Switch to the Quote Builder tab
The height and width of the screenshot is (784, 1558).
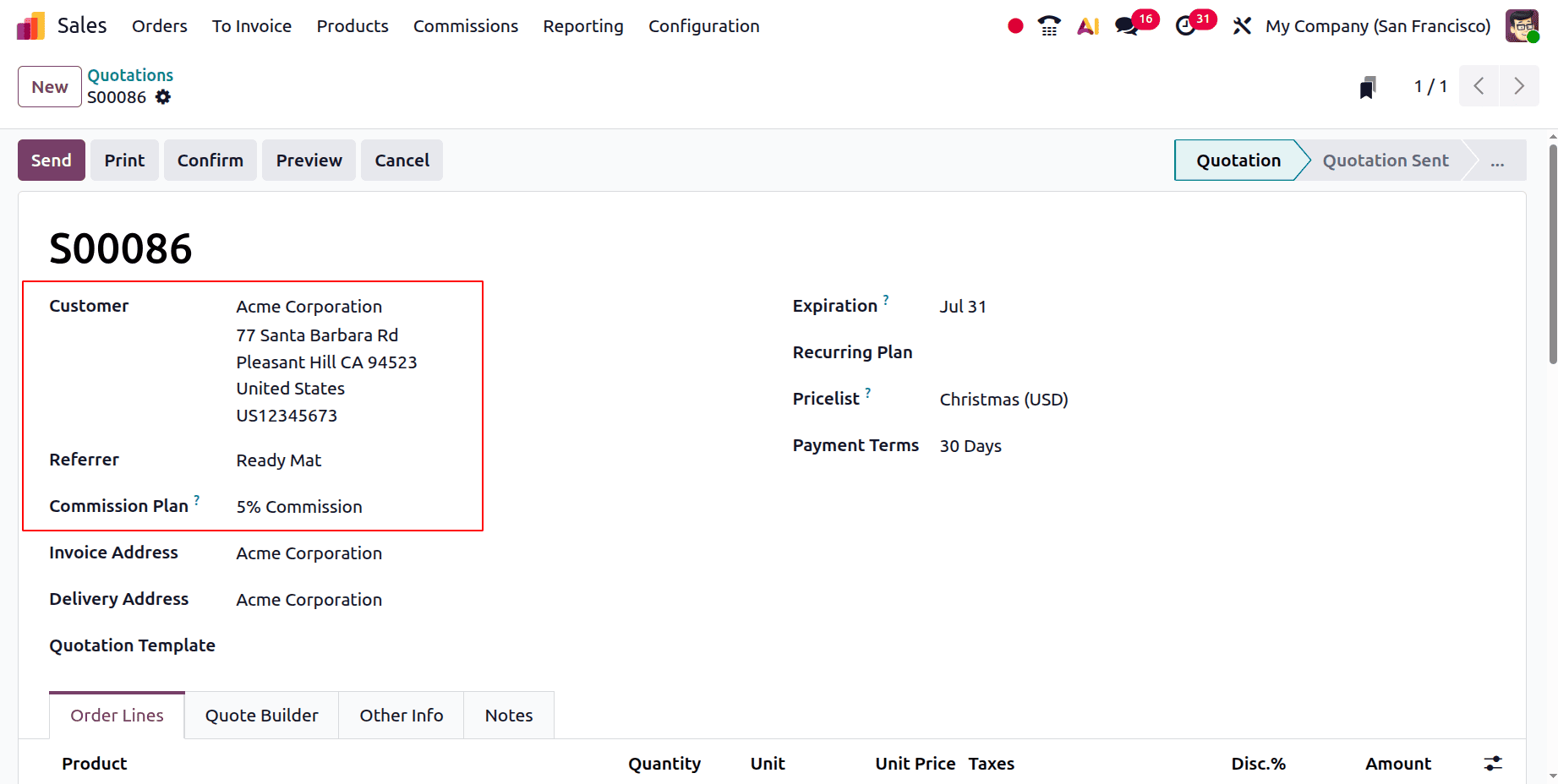tap(262, 716)
